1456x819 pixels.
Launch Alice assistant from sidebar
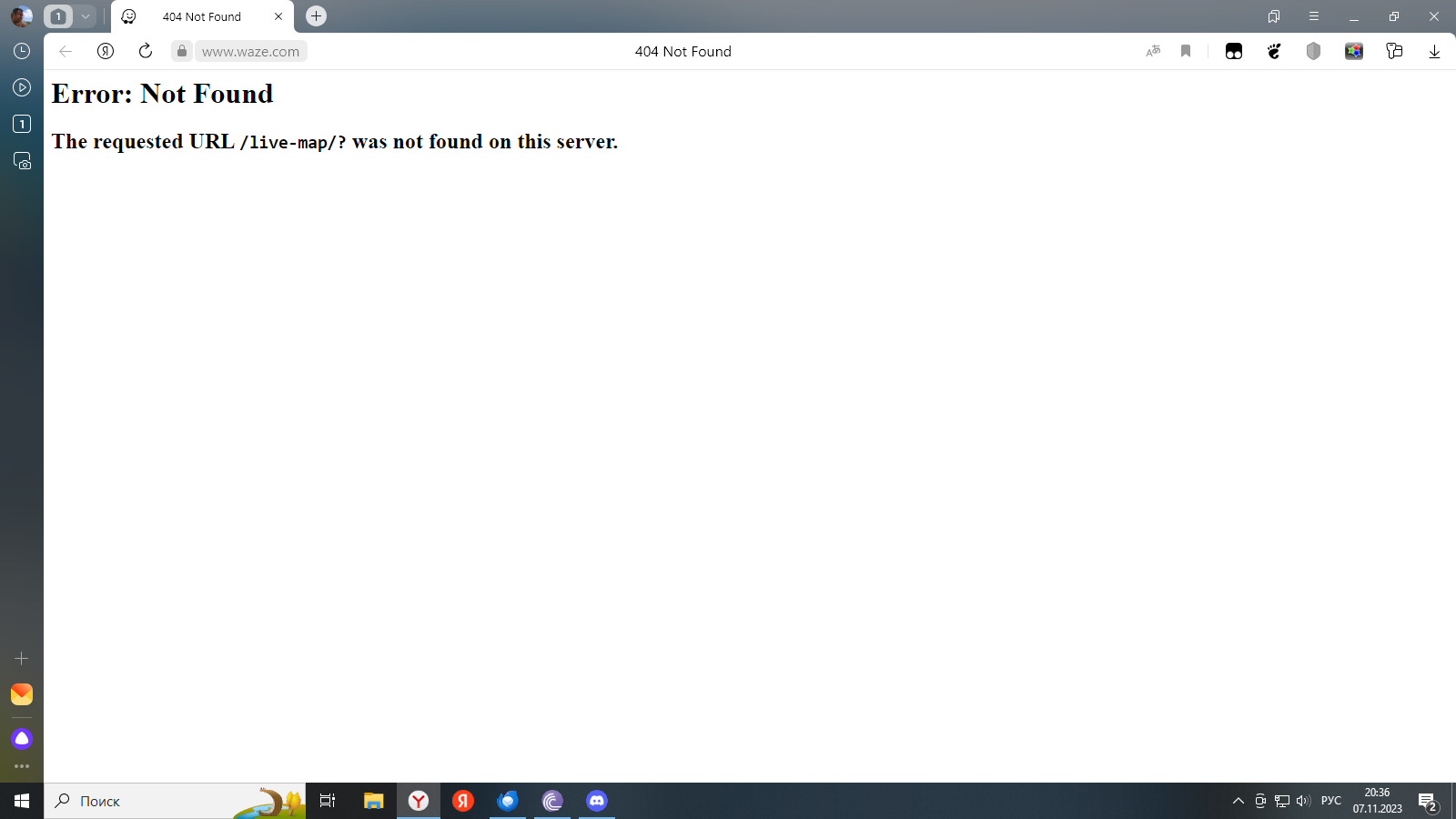[22, 738]
